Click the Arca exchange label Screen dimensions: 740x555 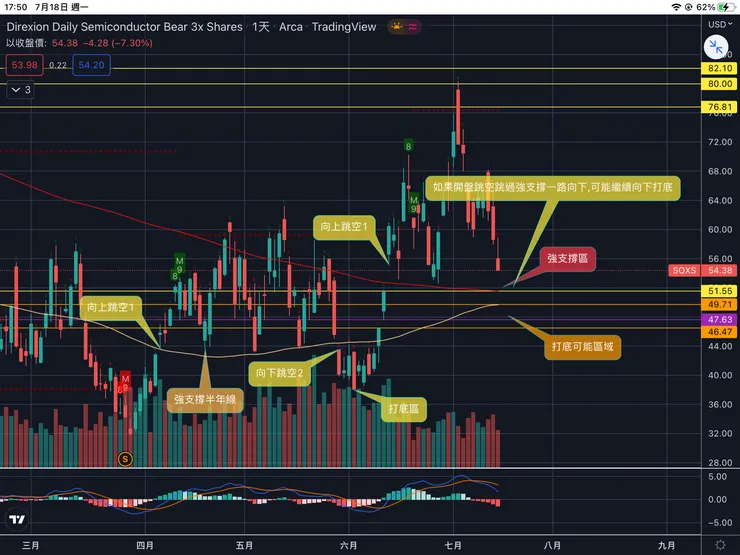291,27
